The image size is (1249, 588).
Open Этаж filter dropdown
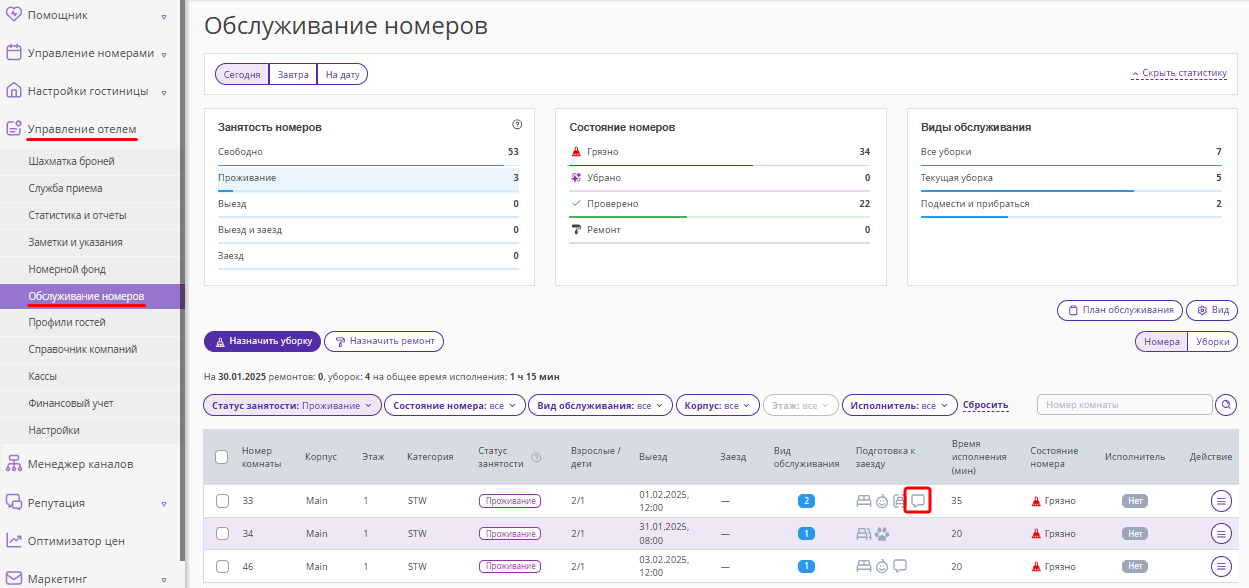[800, 406]
